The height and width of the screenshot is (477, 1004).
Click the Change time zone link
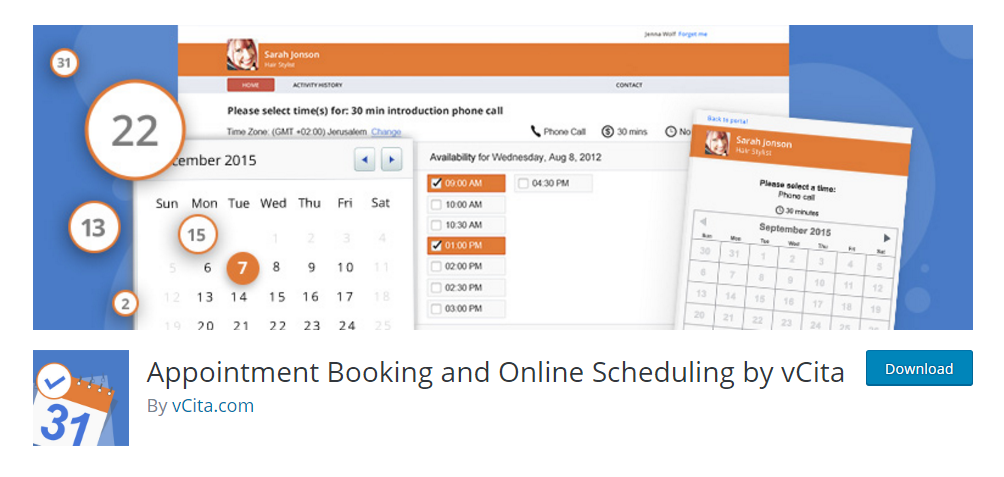386,132
